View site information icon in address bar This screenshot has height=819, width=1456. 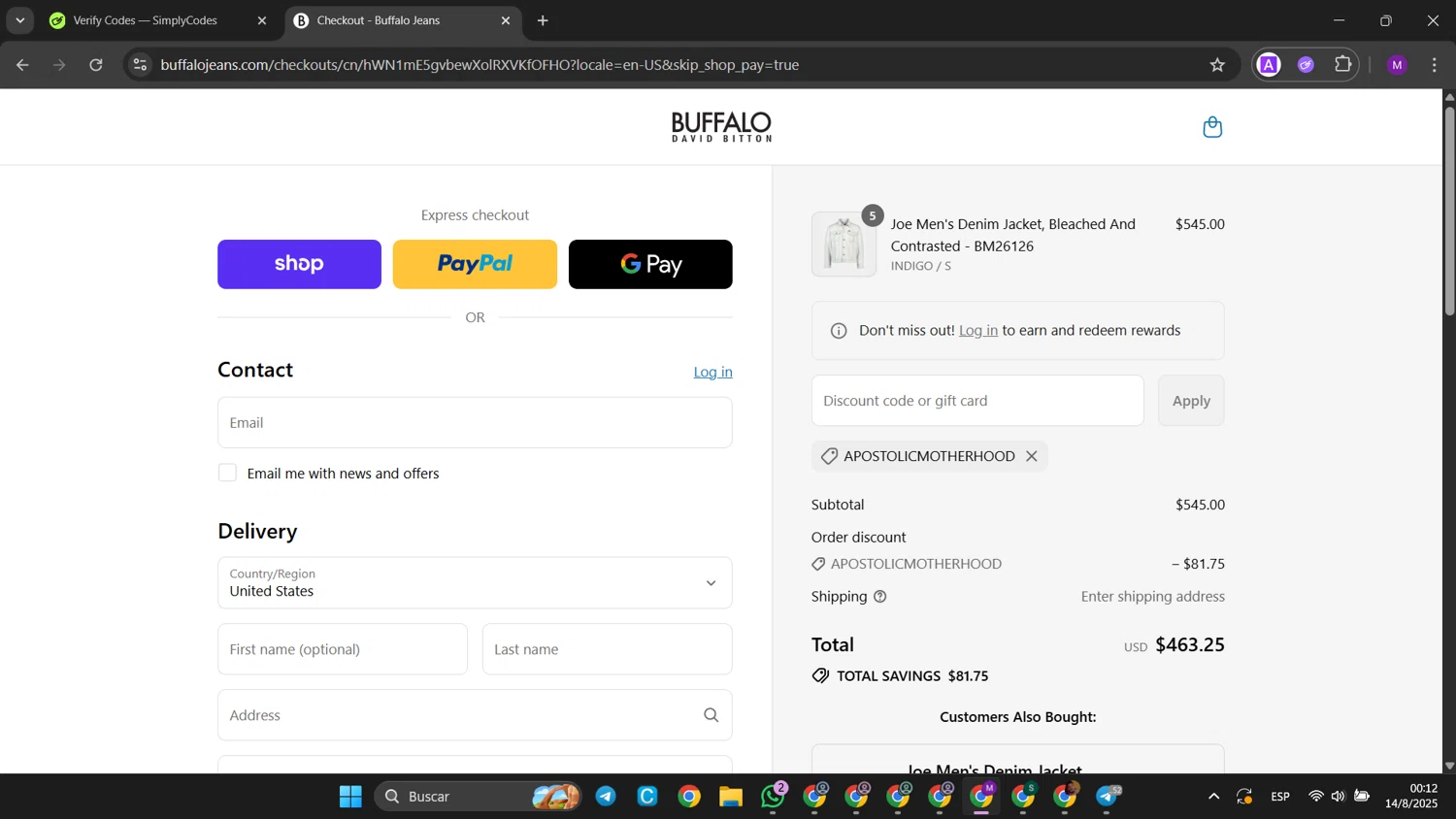140,65
